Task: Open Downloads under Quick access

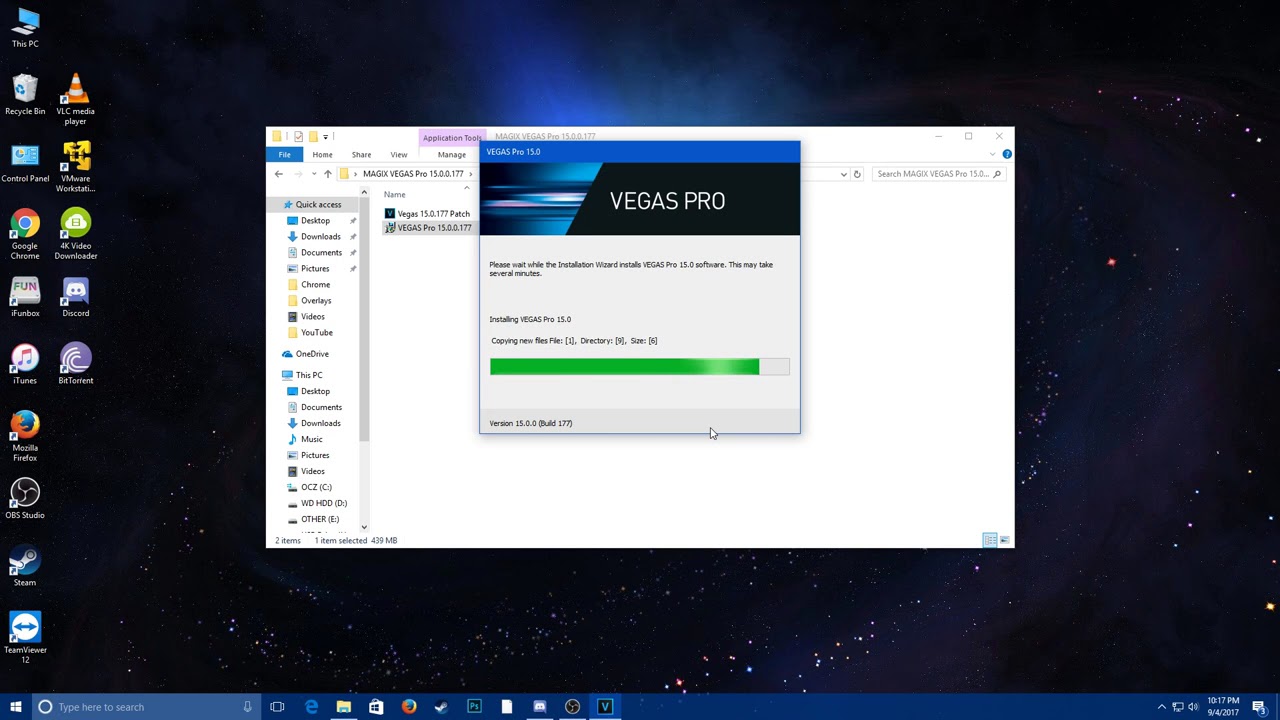Action: (320, 236)
